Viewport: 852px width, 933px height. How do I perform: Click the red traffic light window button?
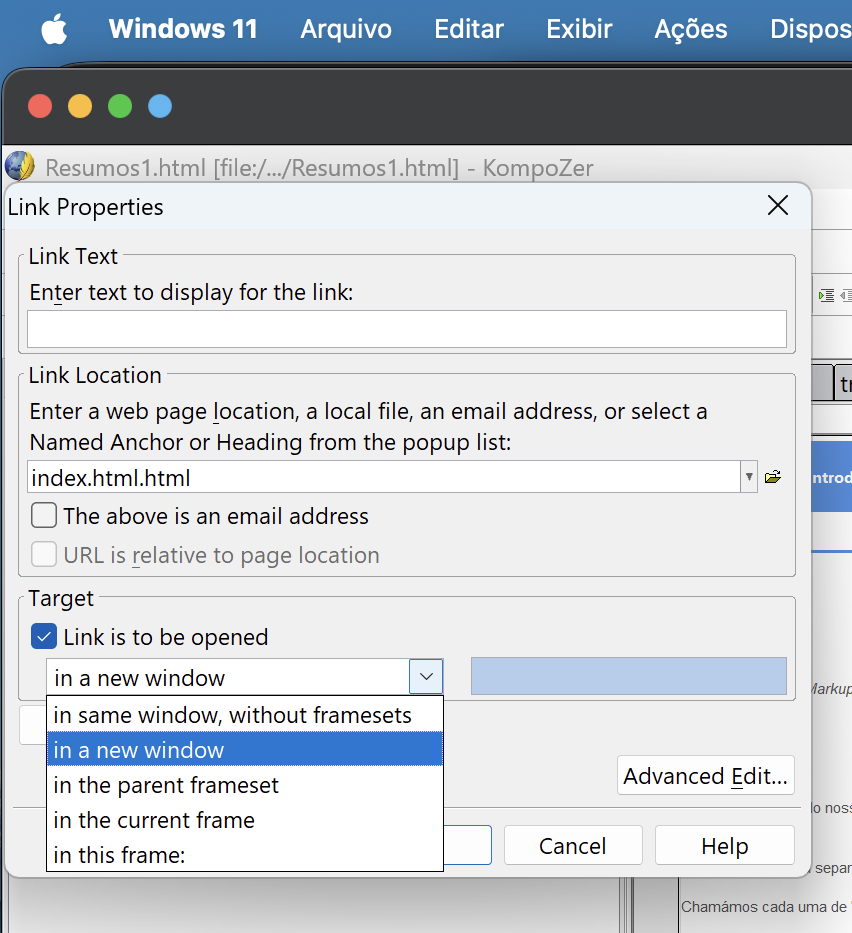[40, 106]
